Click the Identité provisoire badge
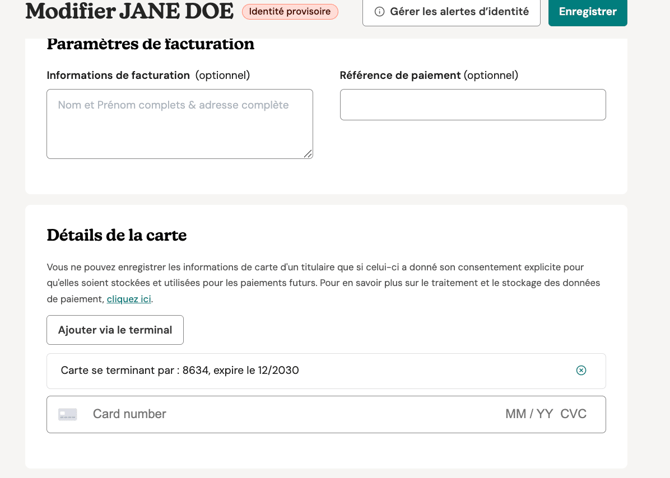 [x=290, y=12]
